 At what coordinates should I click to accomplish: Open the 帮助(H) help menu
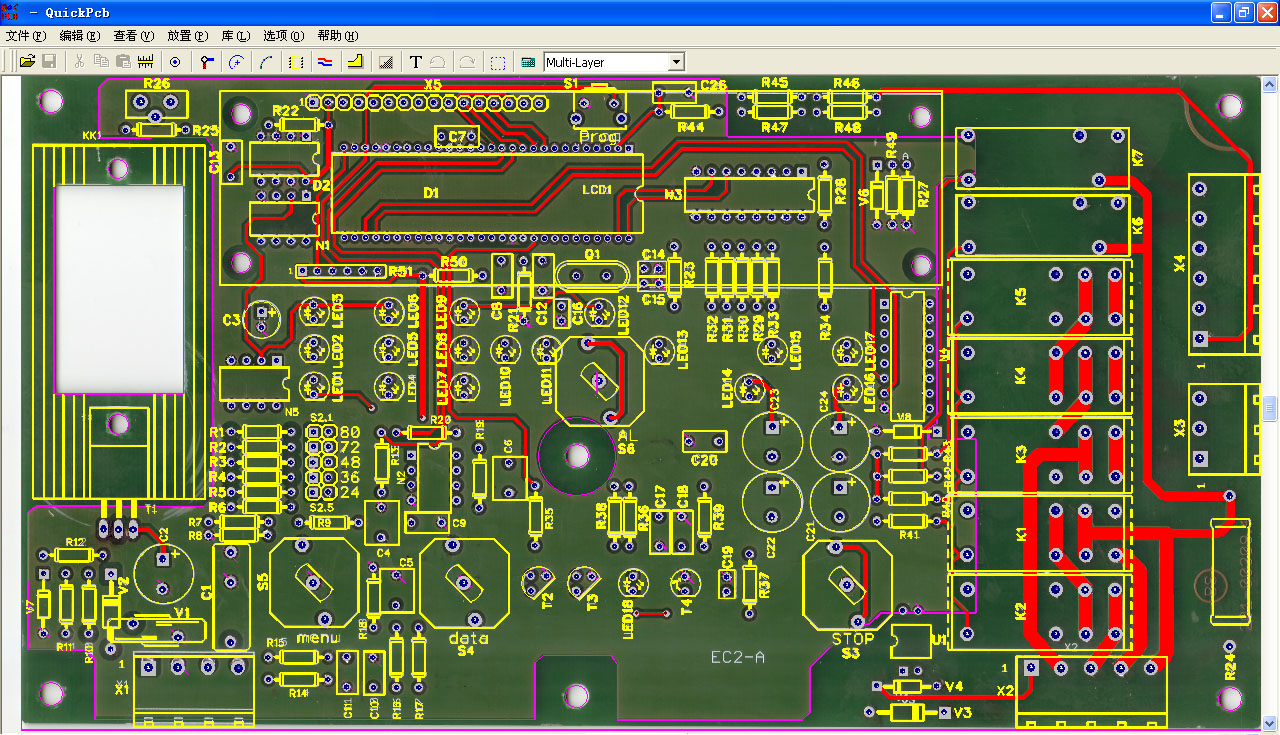(x=338, y=35)
